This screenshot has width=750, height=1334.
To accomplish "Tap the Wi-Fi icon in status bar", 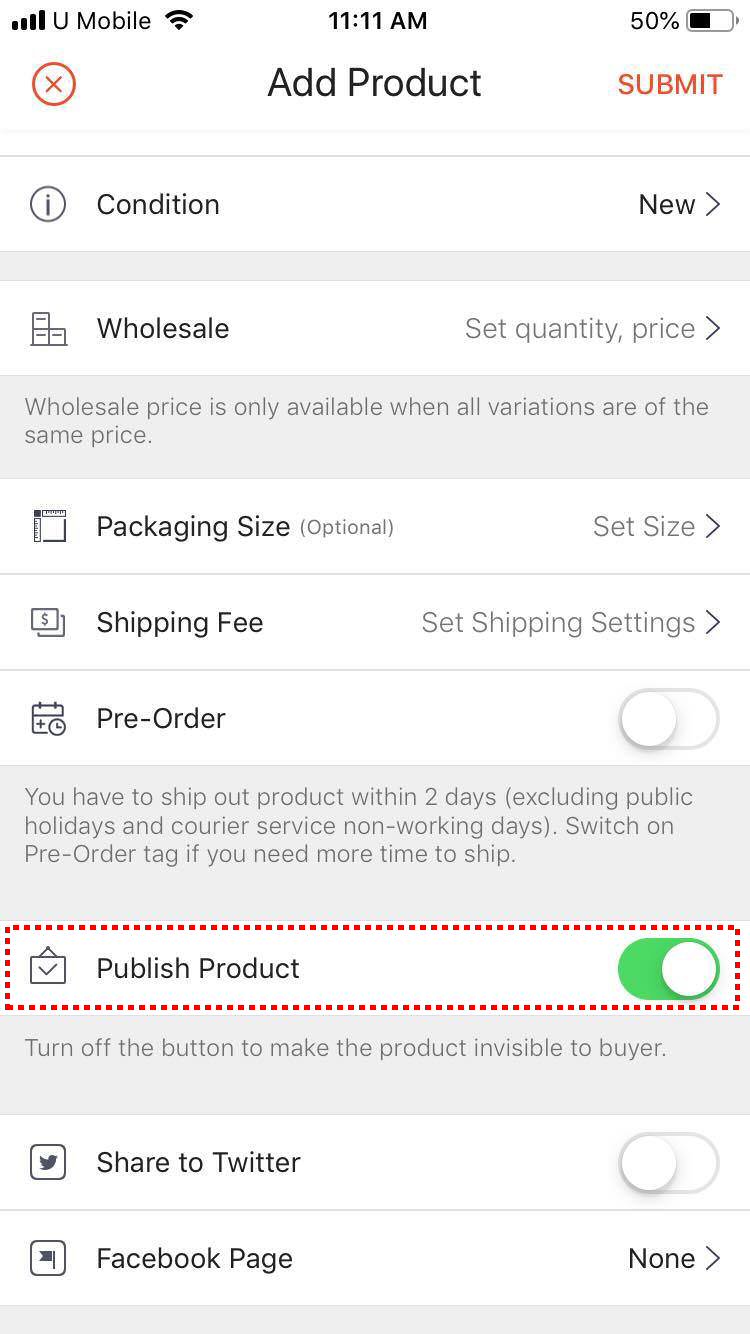I will (181, 18).
